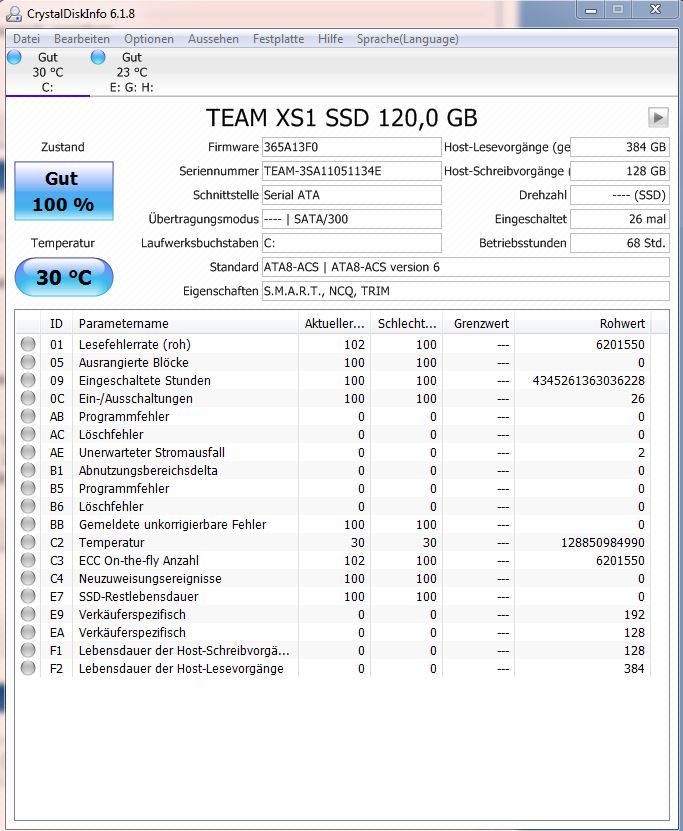Click the blue status orb of E: G: H:
The height and width of the screenshot is (831, 683).
click(x=98, y=57)
